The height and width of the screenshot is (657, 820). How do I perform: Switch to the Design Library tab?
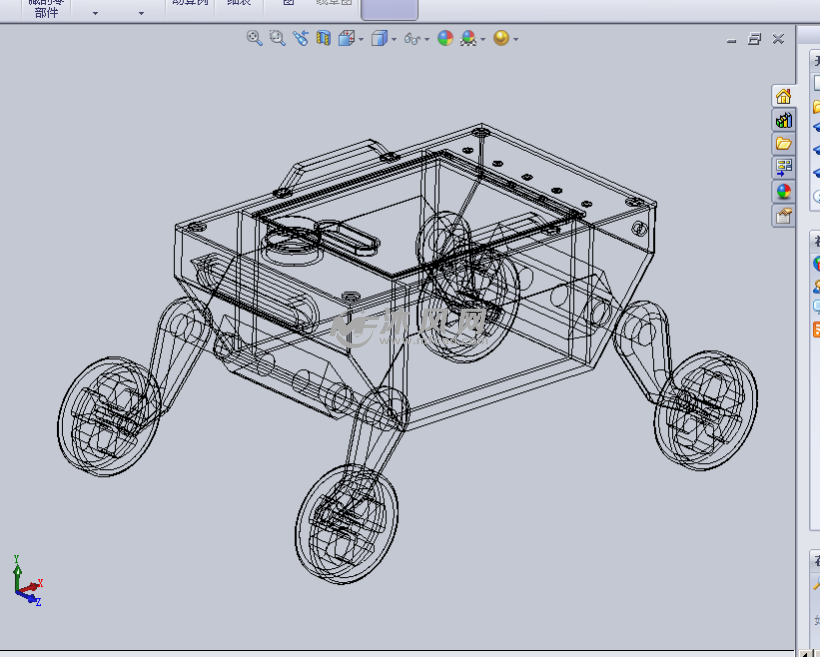click(x=784, y=120)
